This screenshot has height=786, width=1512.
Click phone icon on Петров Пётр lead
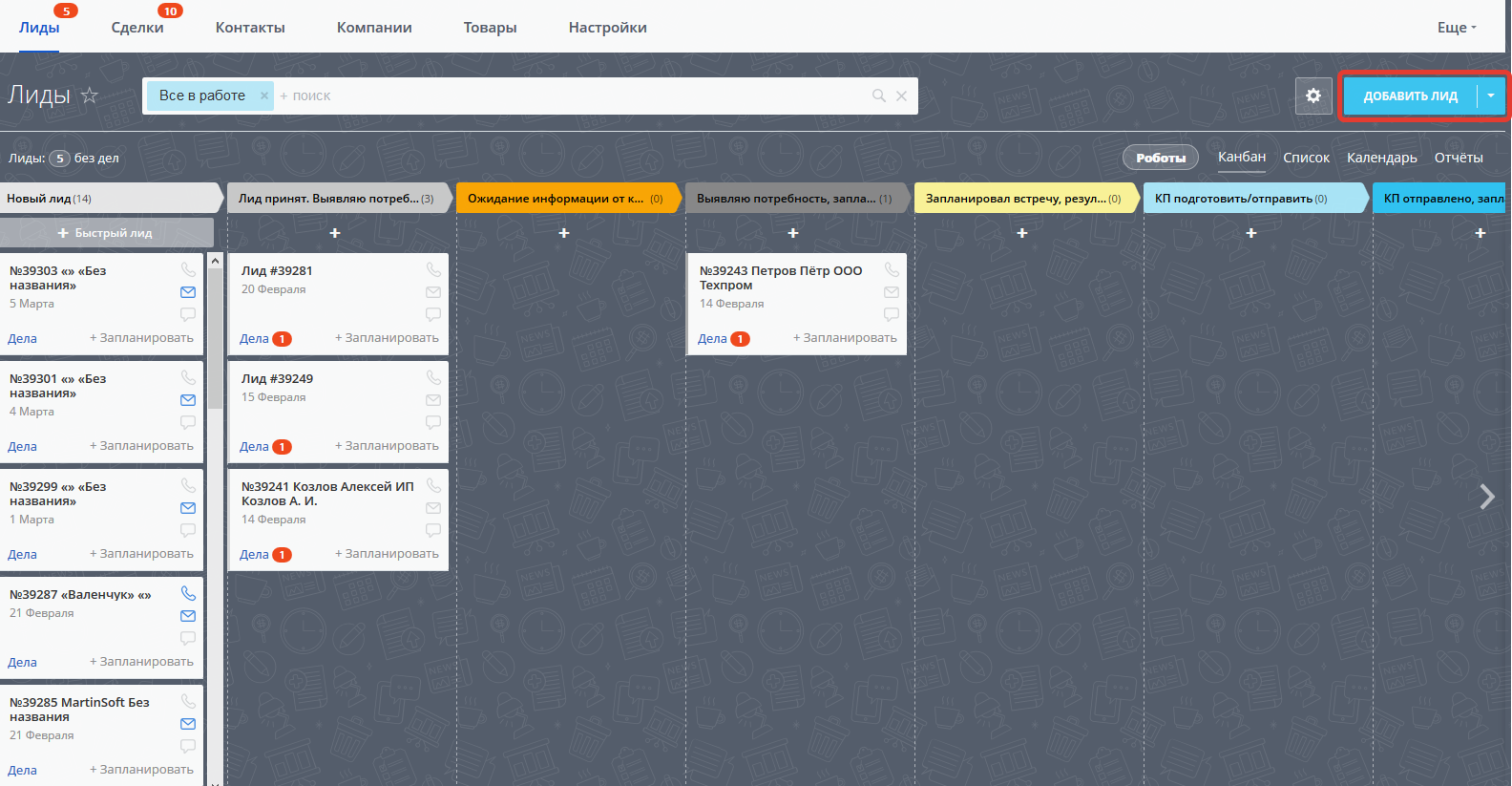coord(892,269)
